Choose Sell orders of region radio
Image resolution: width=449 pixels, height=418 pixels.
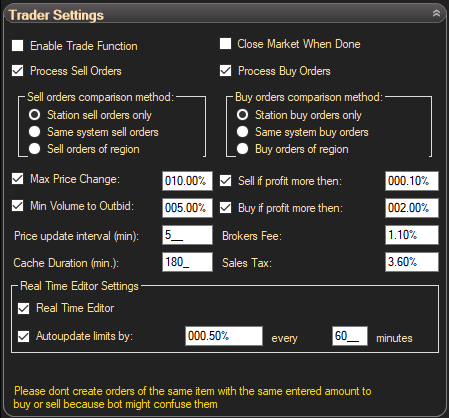pos(34,149)
